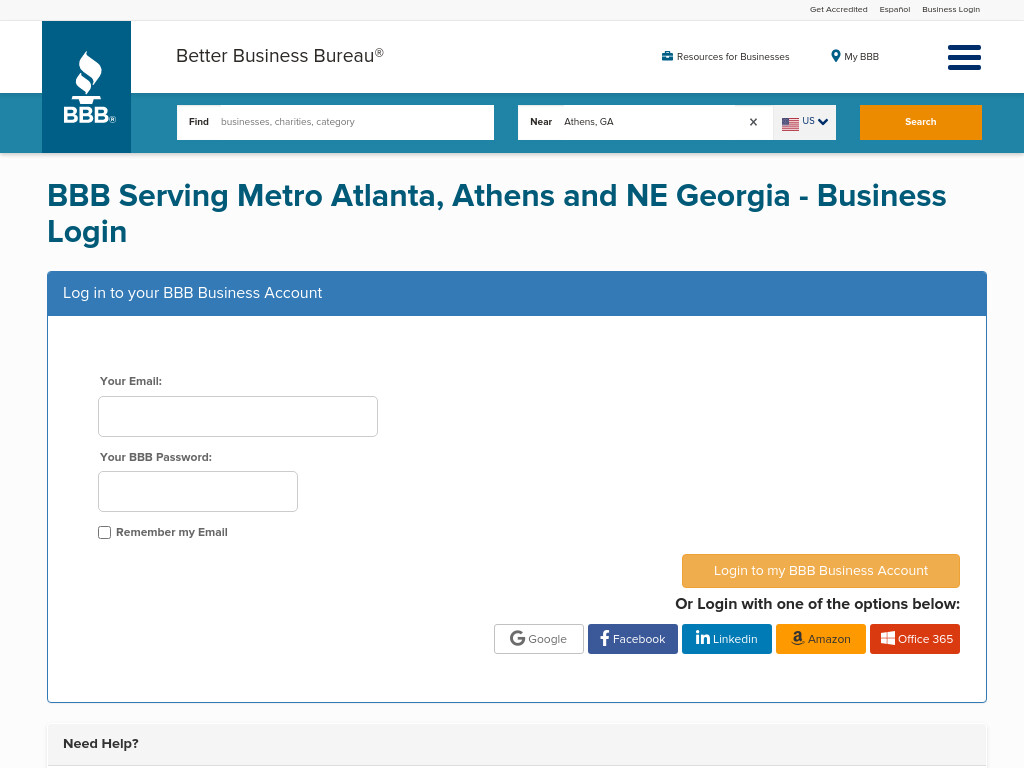Open the hamburger menu icon

(x=964, y=57)
